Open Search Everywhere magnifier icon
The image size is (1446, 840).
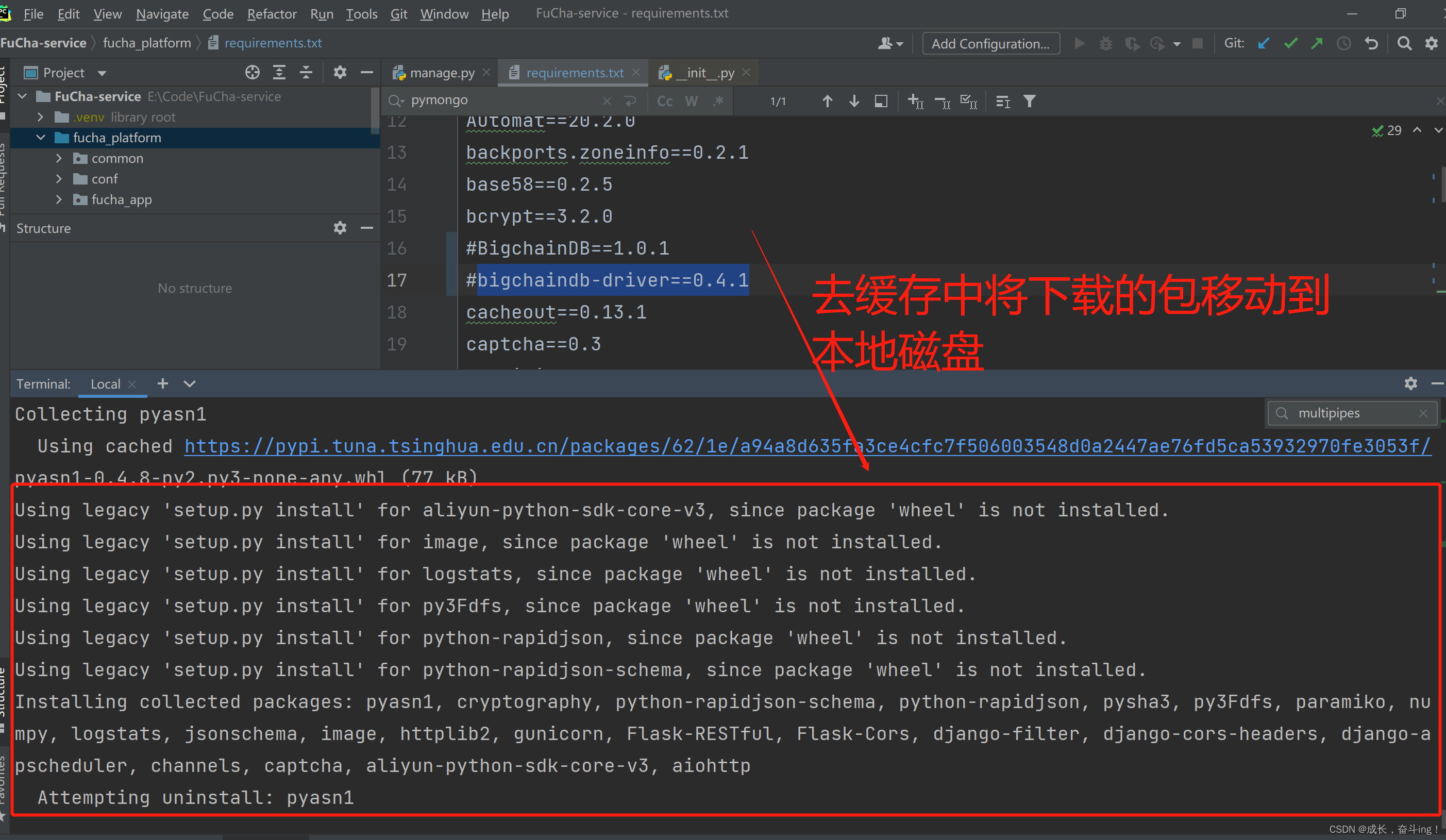1404,44
